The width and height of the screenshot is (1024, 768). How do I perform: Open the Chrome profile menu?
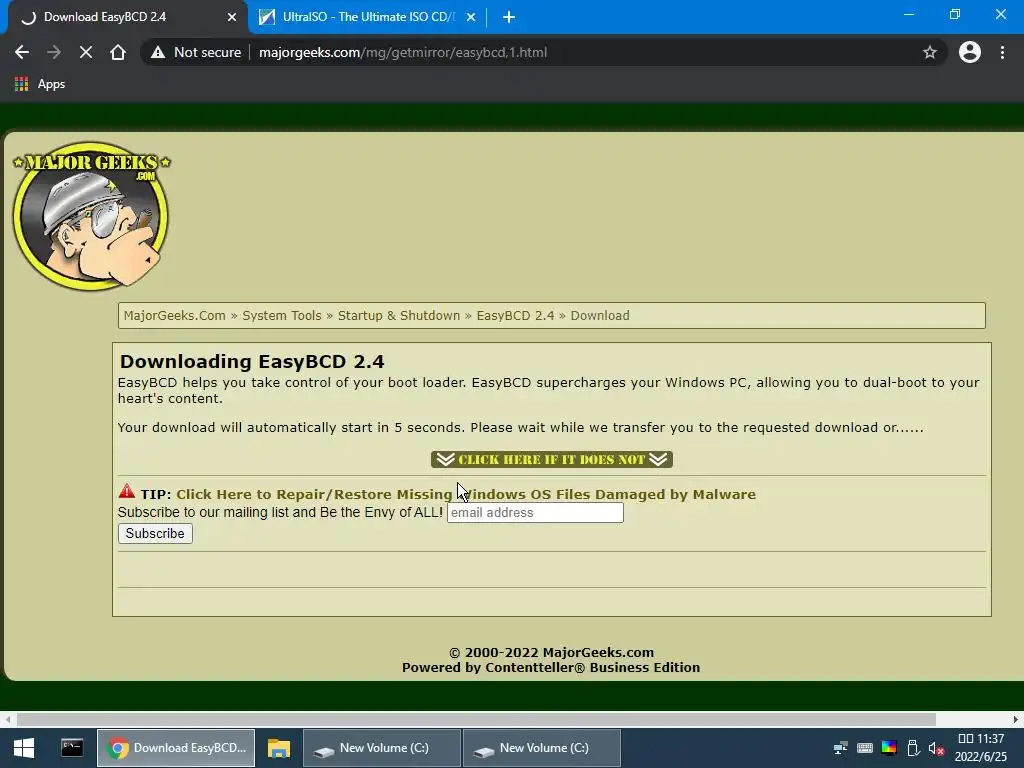970,52
